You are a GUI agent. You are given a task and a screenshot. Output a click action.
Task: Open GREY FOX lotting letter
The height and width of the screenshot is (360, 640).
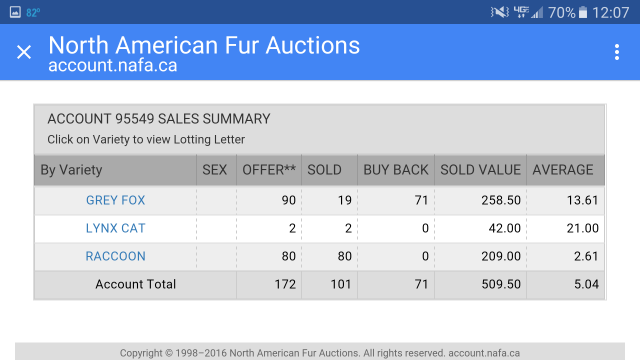[116, 200]
